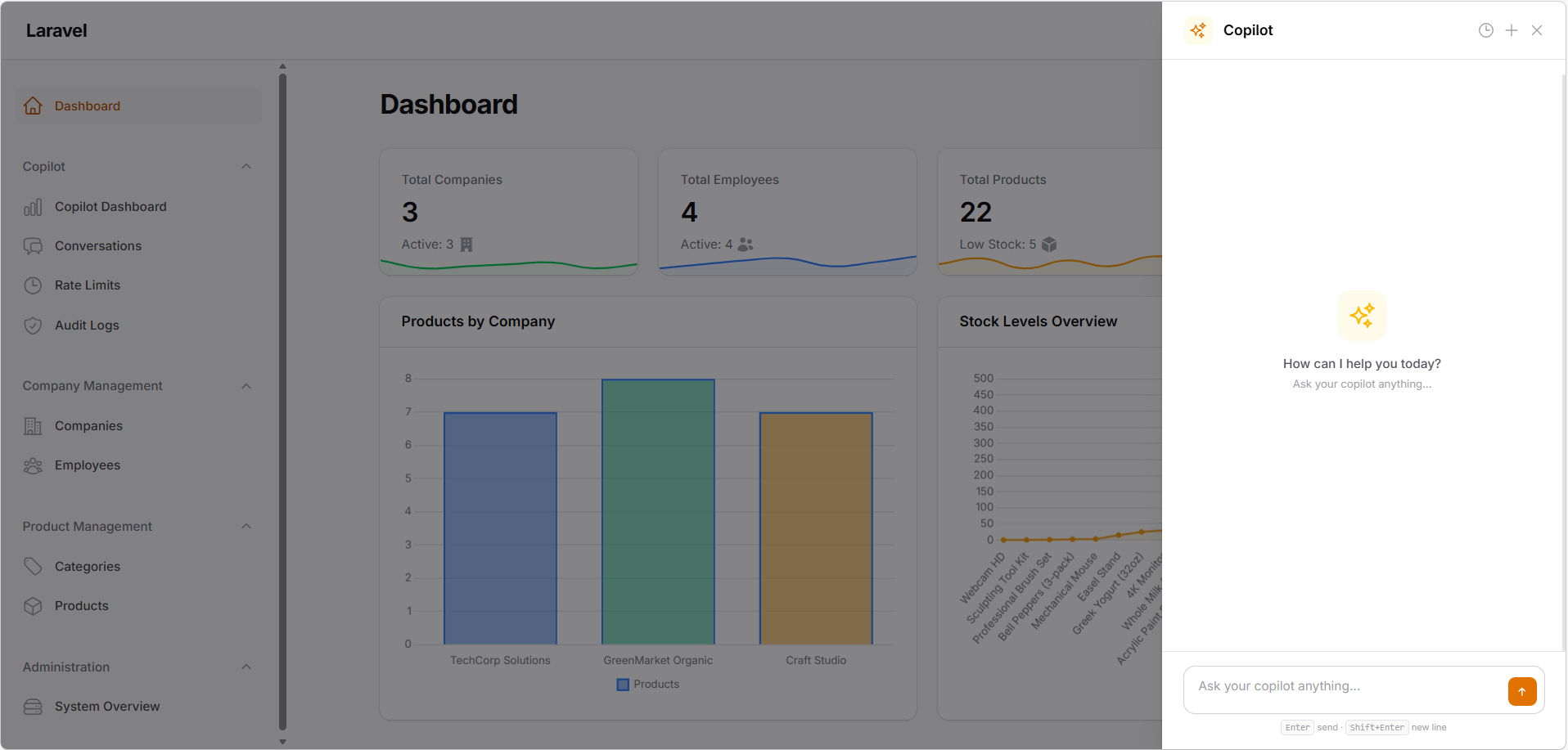1568x750 pixels.
Task: Collapse the Product Management section
Action: [246, 527]
